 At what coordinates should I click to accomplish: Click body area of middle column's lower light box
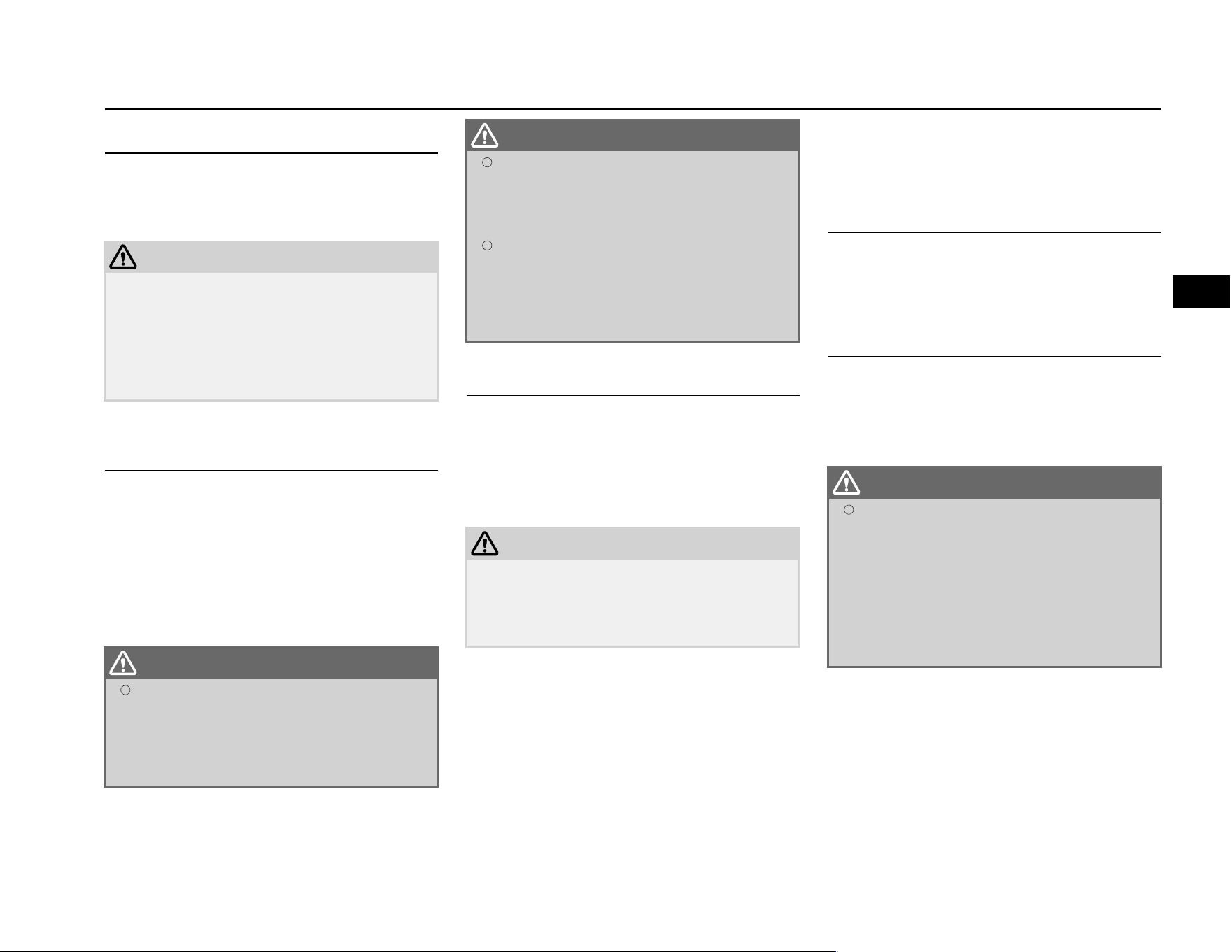pyautogui.click(x=632, y=602)
